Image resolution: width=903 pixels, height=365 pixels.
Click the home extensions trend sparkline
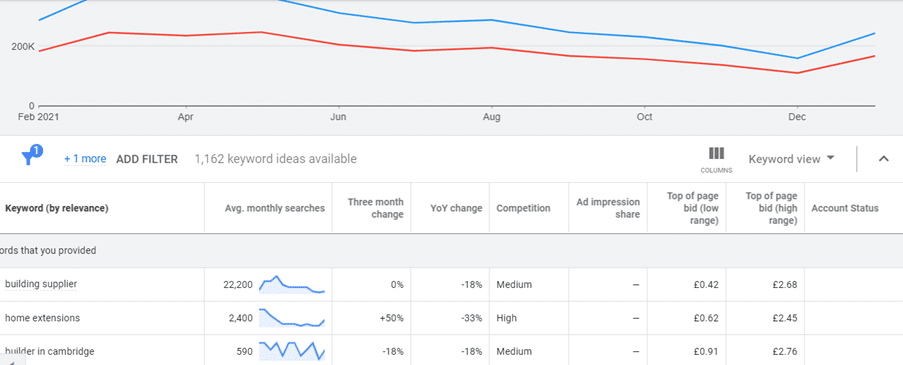[x=292, y=318]
